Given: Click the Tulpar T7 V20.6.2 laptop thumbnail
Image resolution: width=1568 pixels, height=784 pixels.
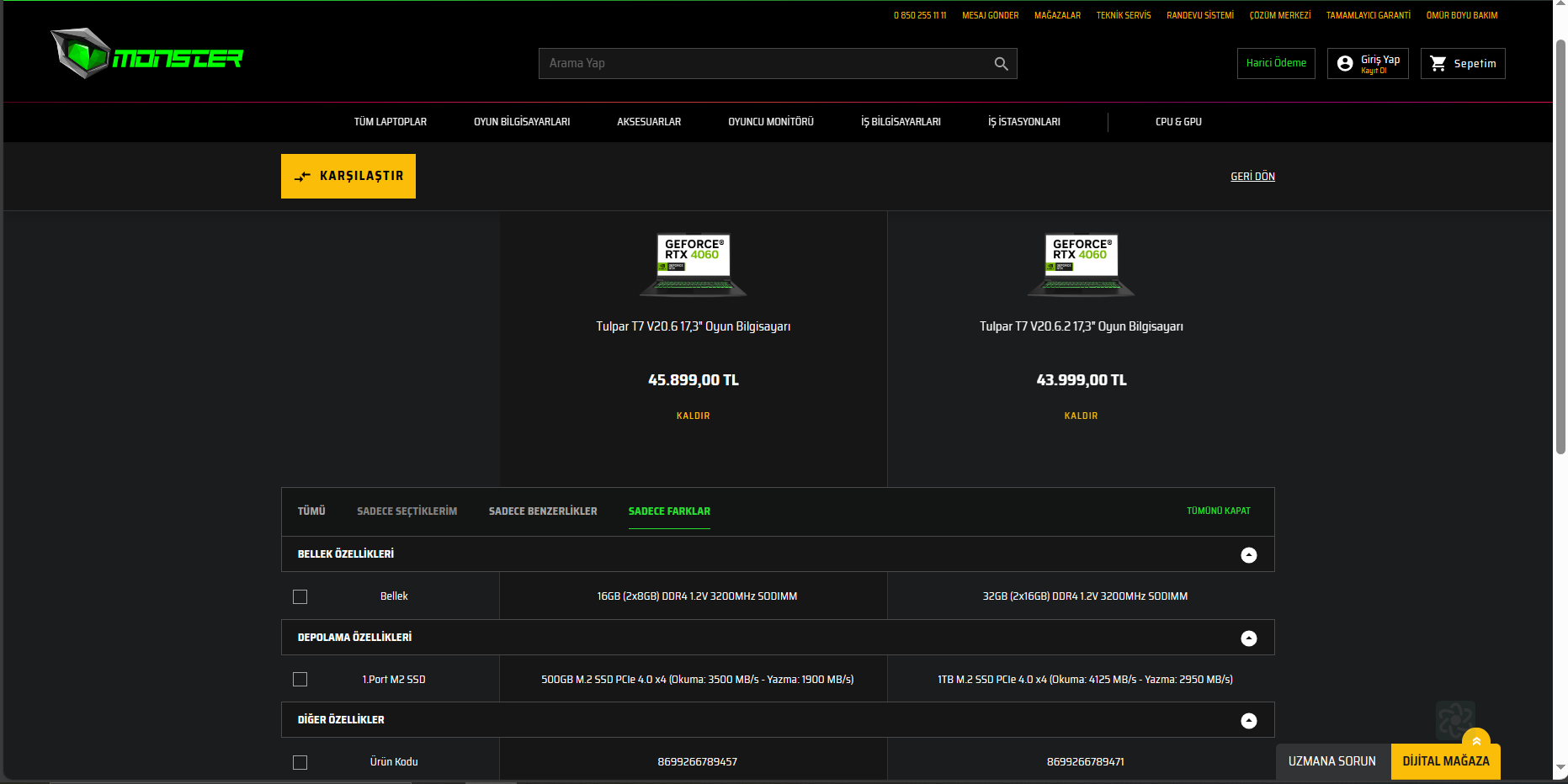Looking at the screenshot, I should point(1082,265).
